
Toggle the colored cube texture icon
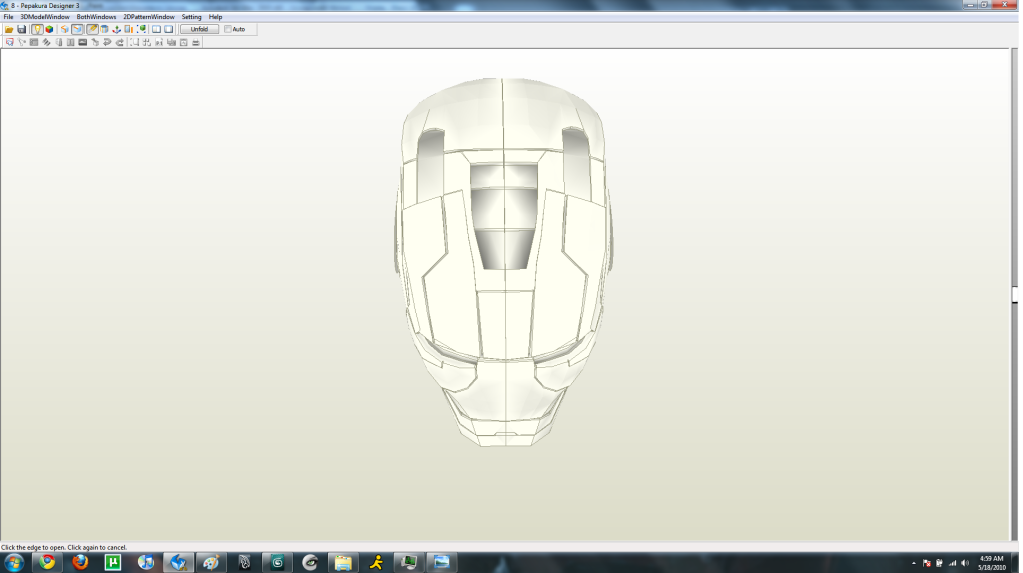(49, 29)
